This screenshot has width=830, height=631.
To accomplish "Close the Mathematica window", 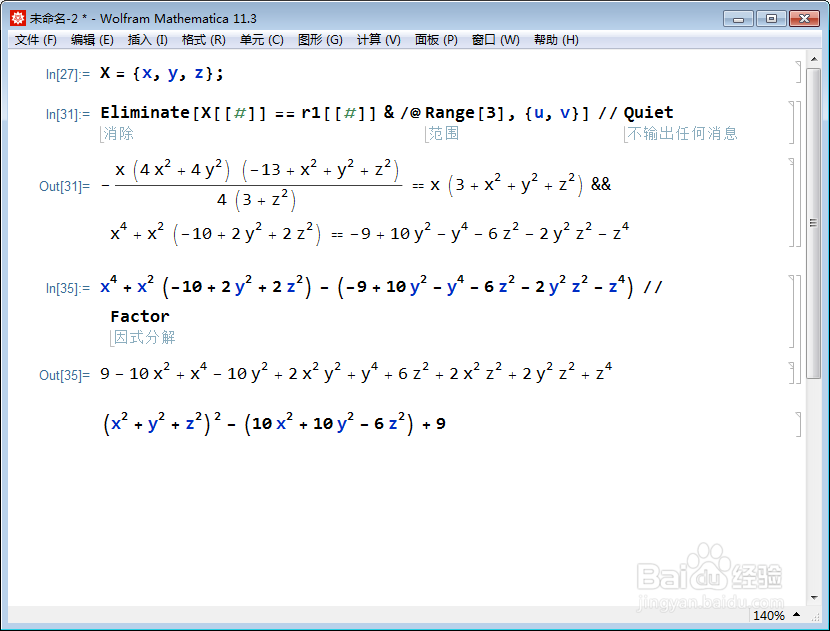I will click(804, 19).
